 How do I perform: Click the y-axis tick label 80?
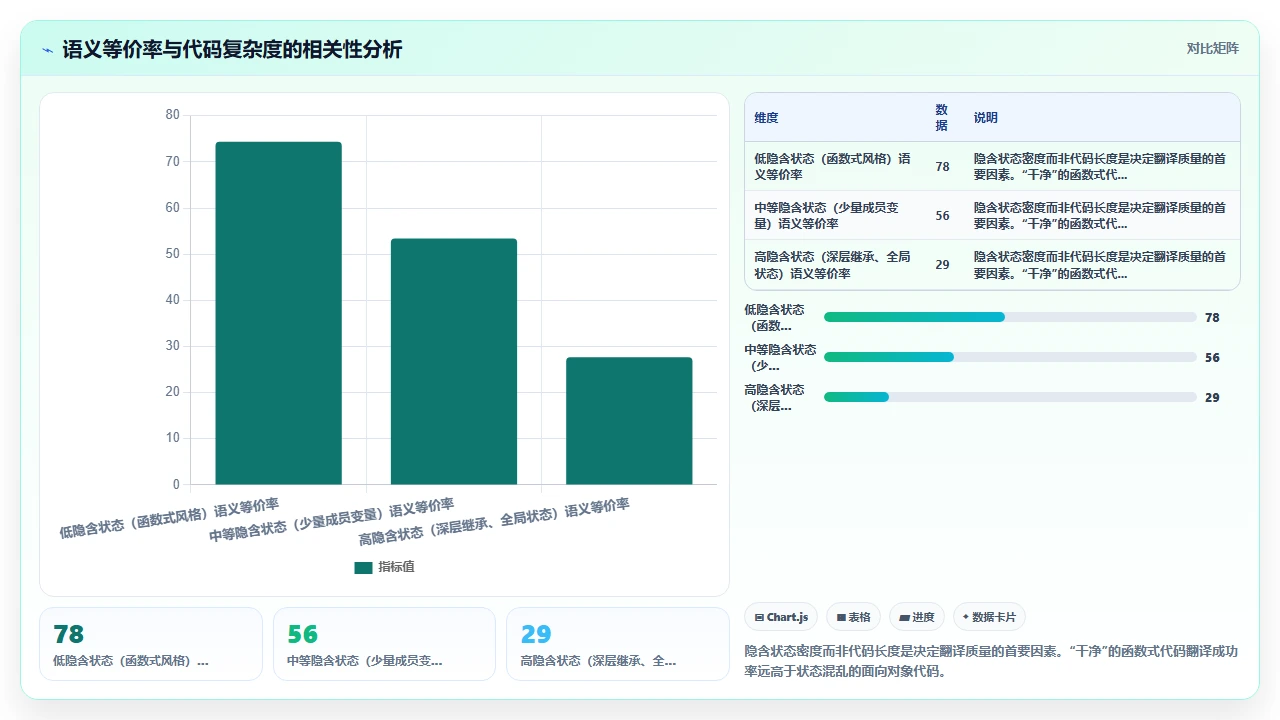click(x=172, y=115)
